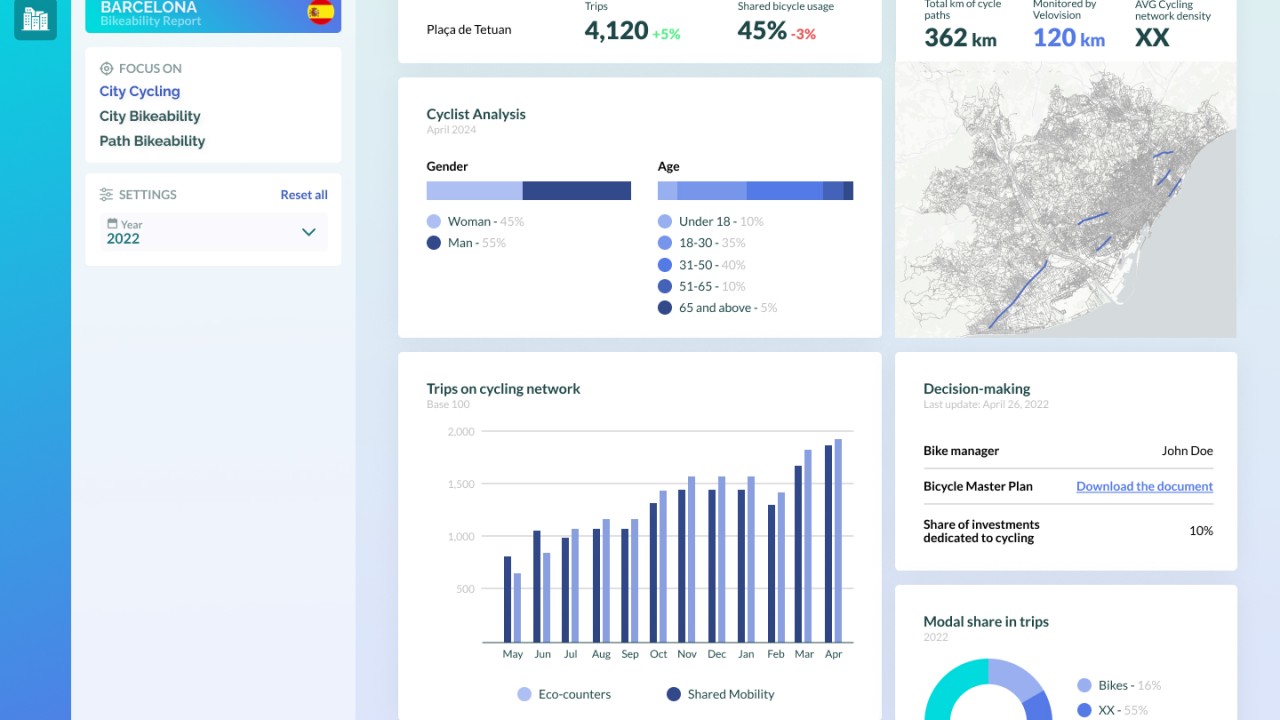Select the City Bikeability focus option
The width and height of the screenshot is (1280, 720).
[x=150, y=116]
